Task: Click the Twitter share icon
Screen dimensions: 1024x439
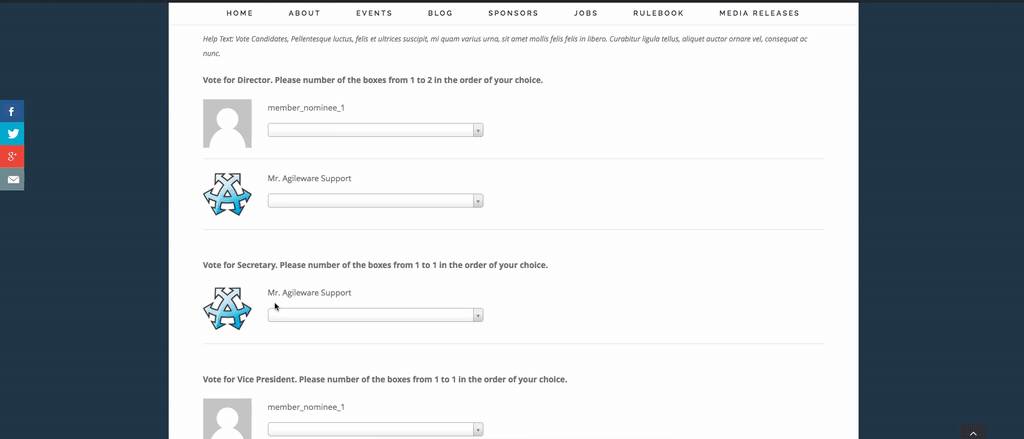Action: tap(12, 134)
